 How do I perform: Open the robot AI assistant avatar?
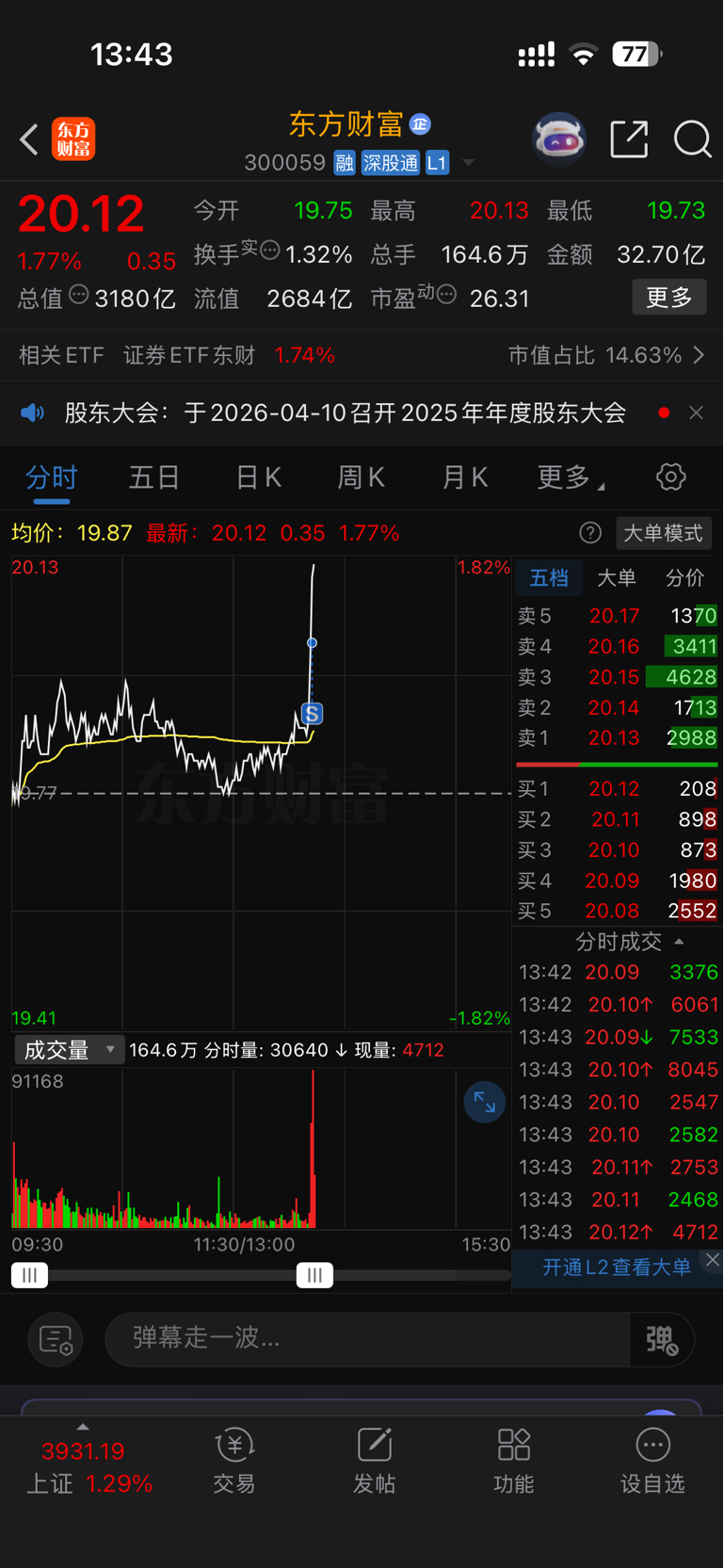tap(559, 139)
